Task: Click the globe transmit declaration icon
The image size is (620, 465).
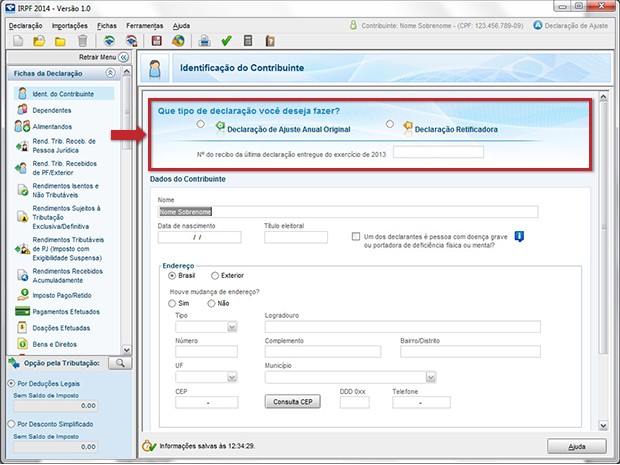Action: (178, 41)
